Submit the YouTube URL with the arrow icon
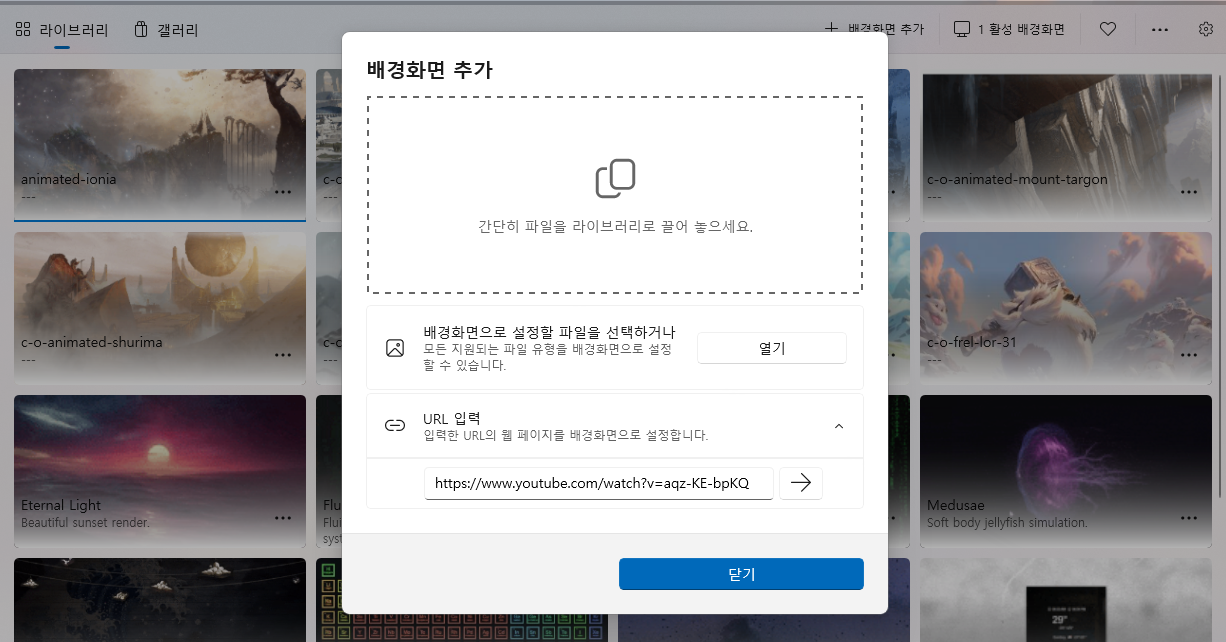 click(x=800, y=483)
